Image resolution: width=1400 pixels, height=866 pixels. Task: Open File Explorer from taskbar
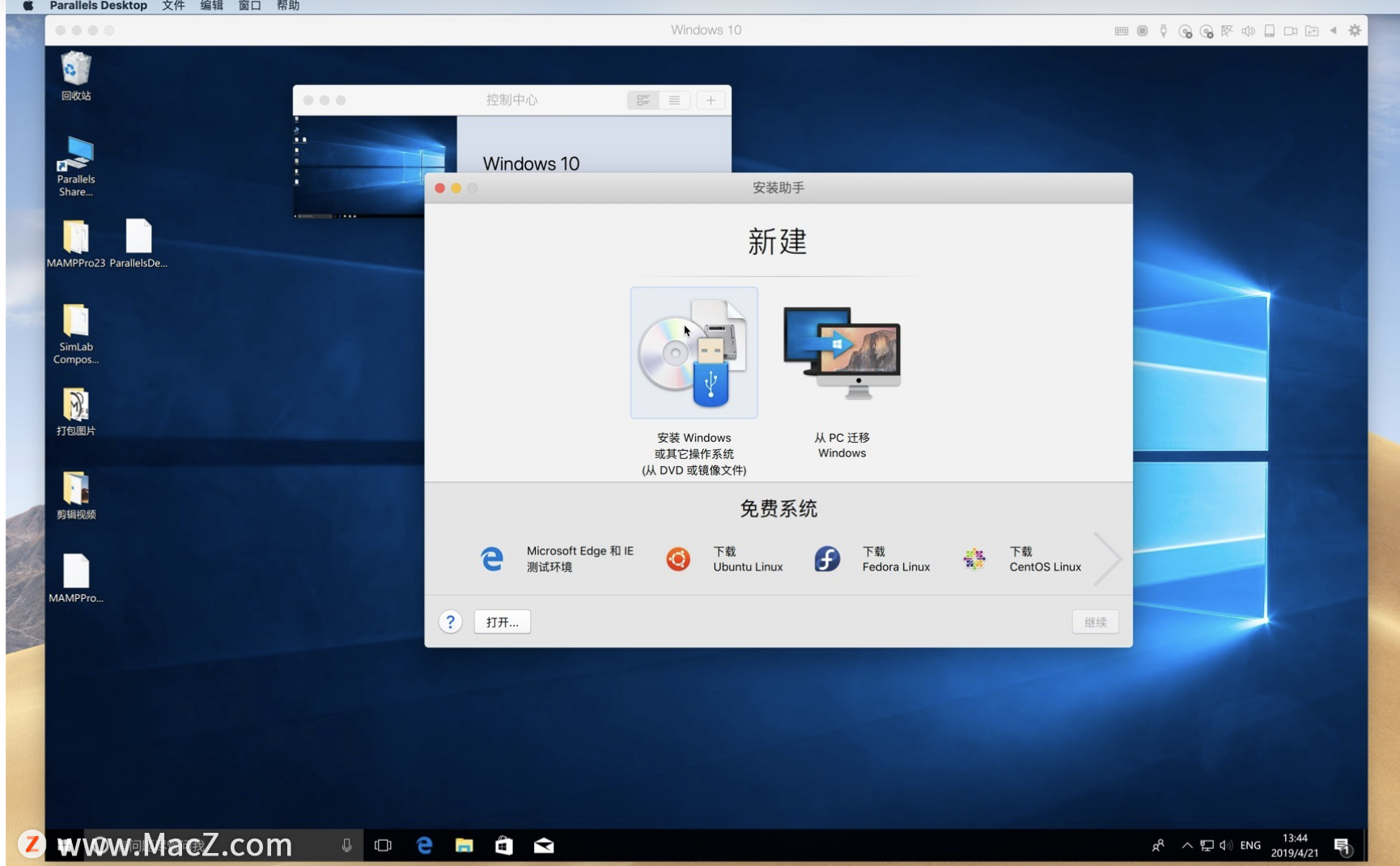click(x=464, y=846)
